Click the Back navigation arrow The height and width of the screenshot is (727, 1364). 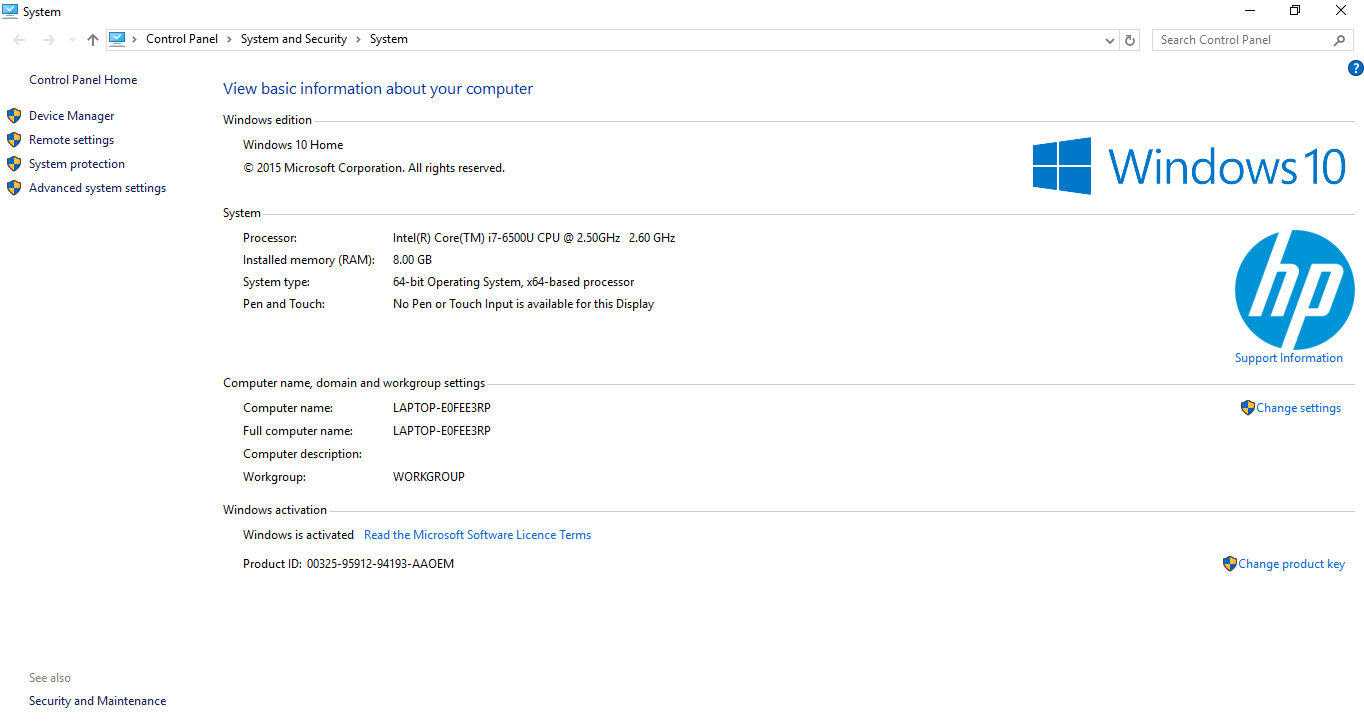pos(20,40)
